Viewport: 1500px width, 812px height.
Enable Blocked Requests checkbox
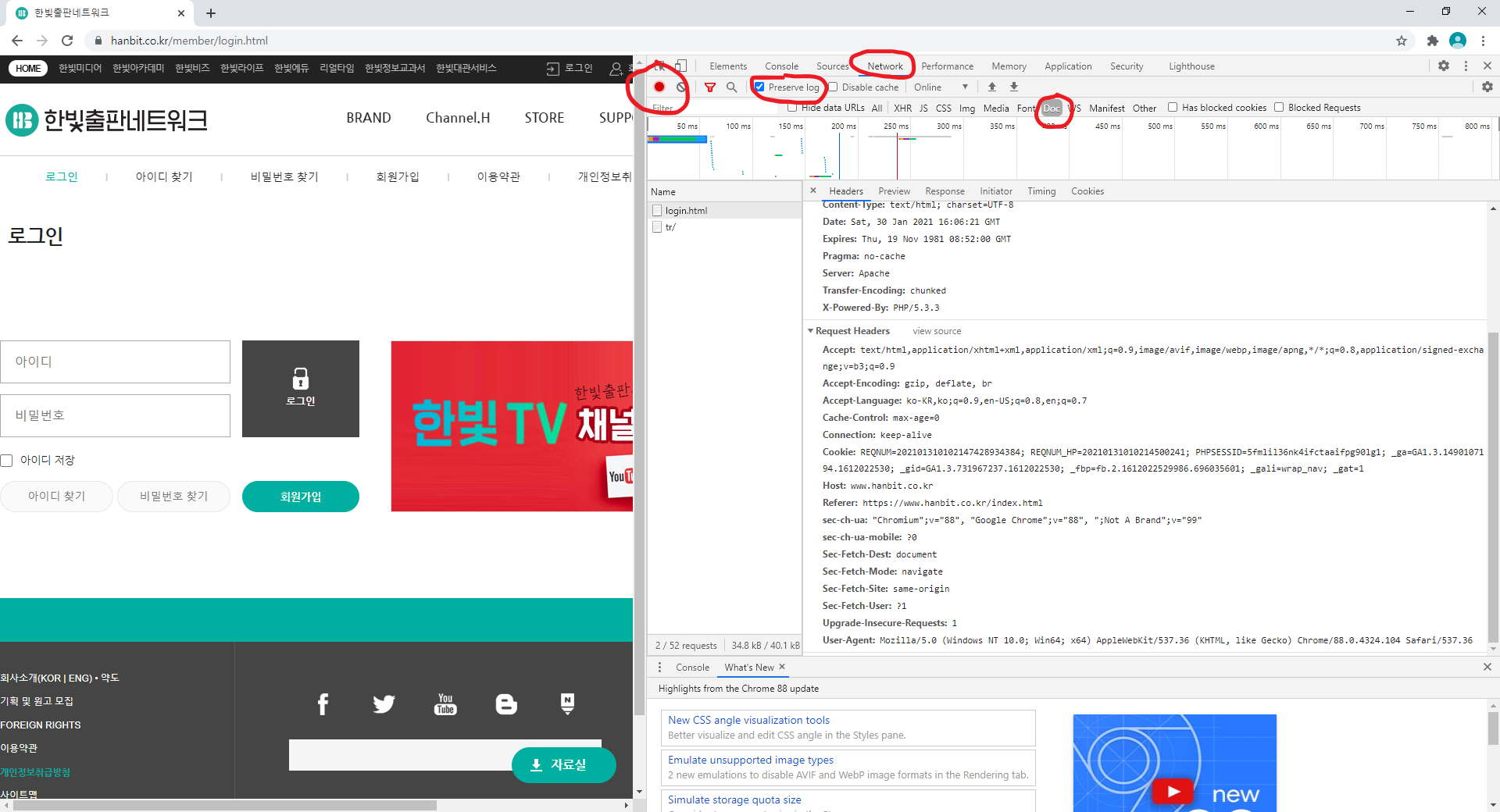(x=1279, y=107)
